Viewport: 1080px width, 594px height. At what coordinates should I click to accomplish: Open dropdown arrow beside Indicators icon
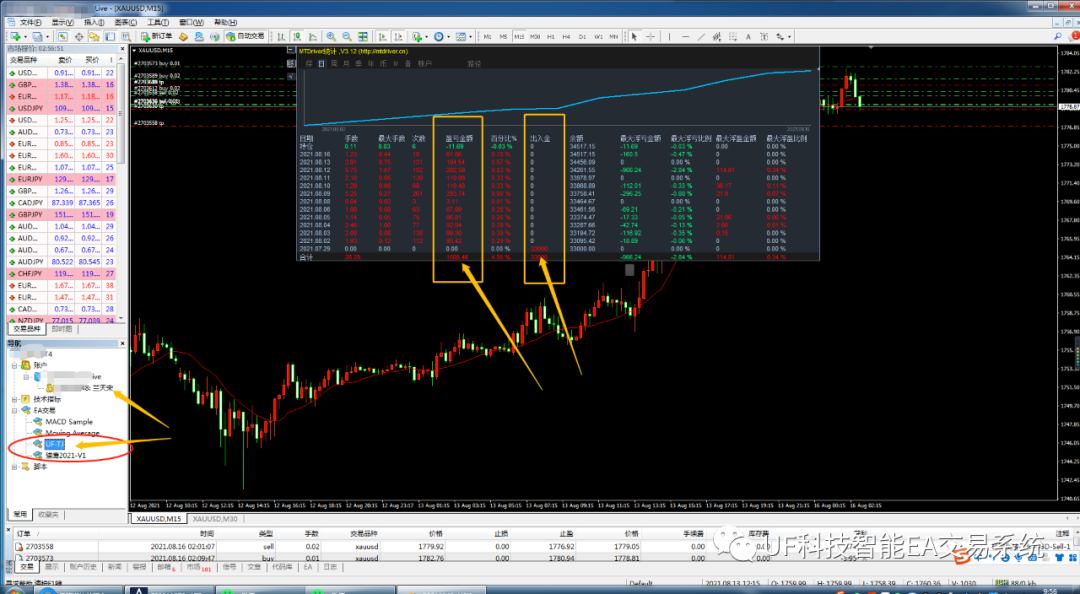pos(427,36)
